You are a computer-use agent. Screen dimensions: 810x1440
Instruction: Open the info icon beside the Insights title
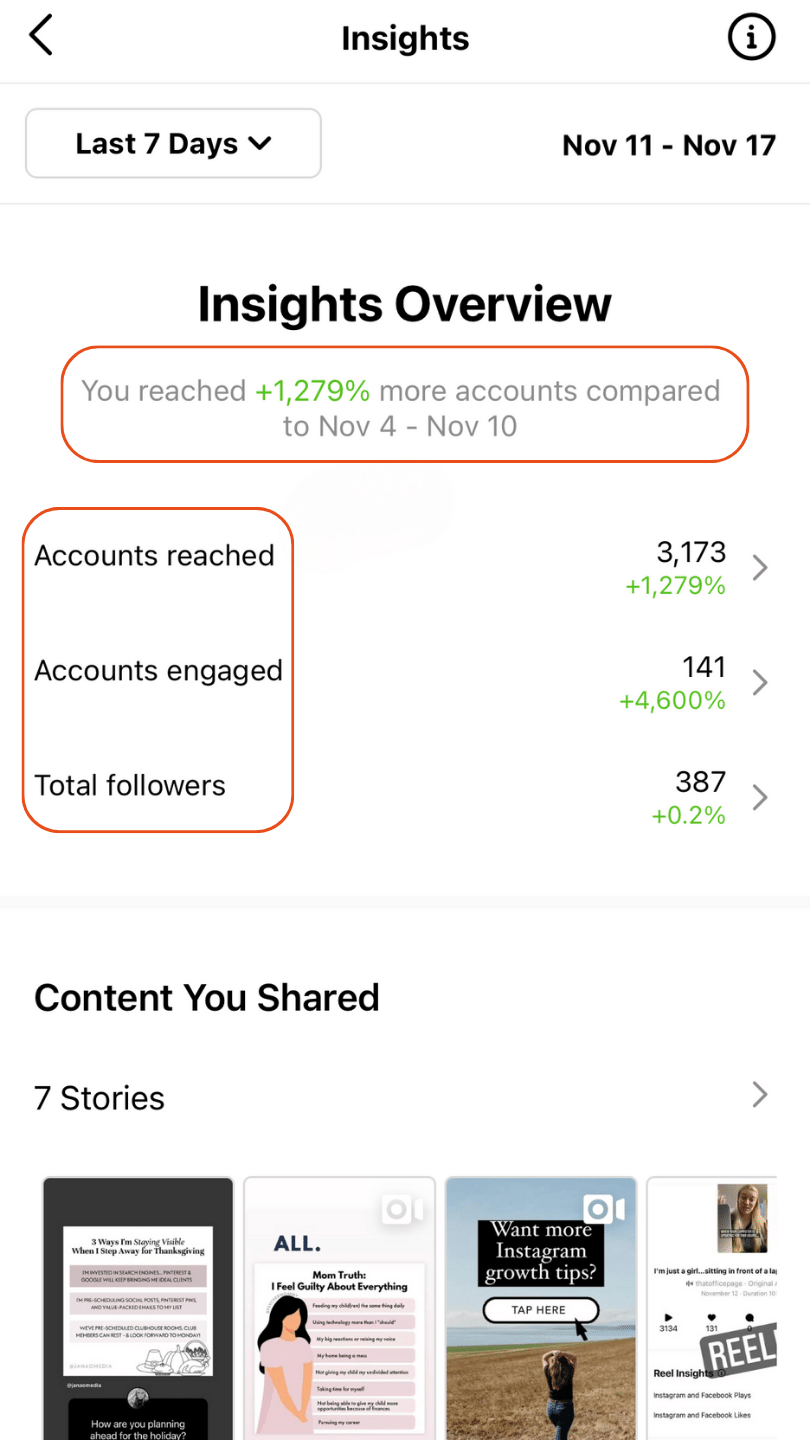[751, 38]
